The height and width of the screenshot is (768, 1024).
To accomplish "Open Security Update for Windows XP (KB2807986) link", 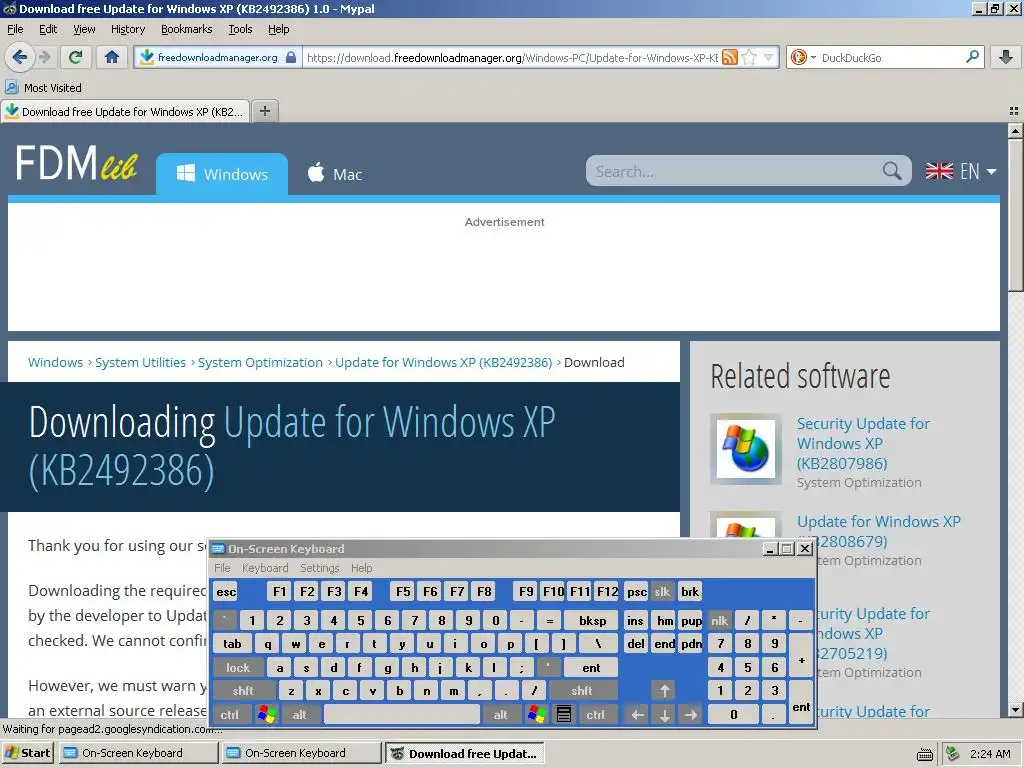I will pyautogui.click(x=863, y=443).
